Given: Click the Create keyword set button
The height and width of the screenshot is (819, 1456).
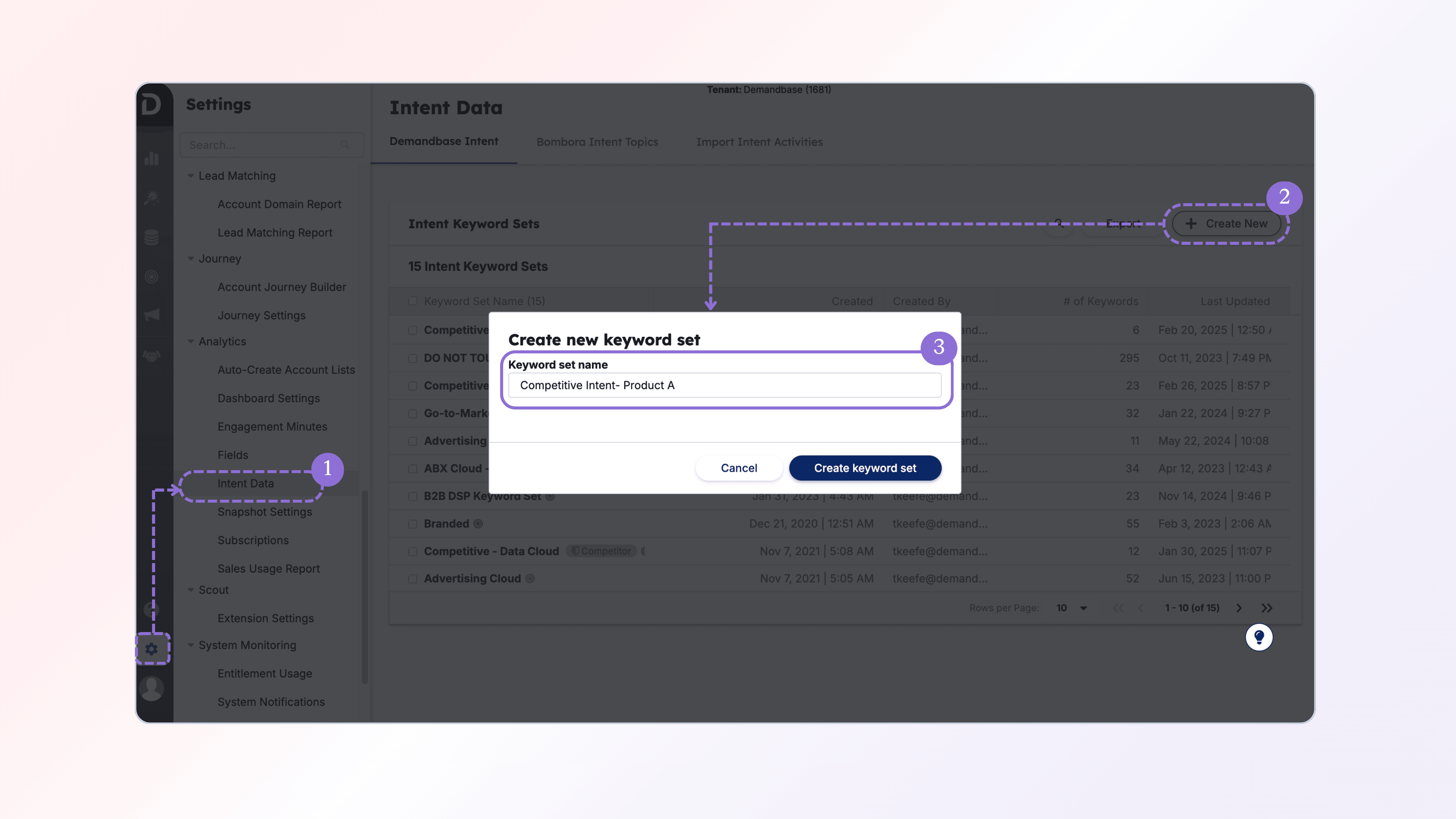Looking at the screenshot, I should pyautogui.click(x=865, y=468).
